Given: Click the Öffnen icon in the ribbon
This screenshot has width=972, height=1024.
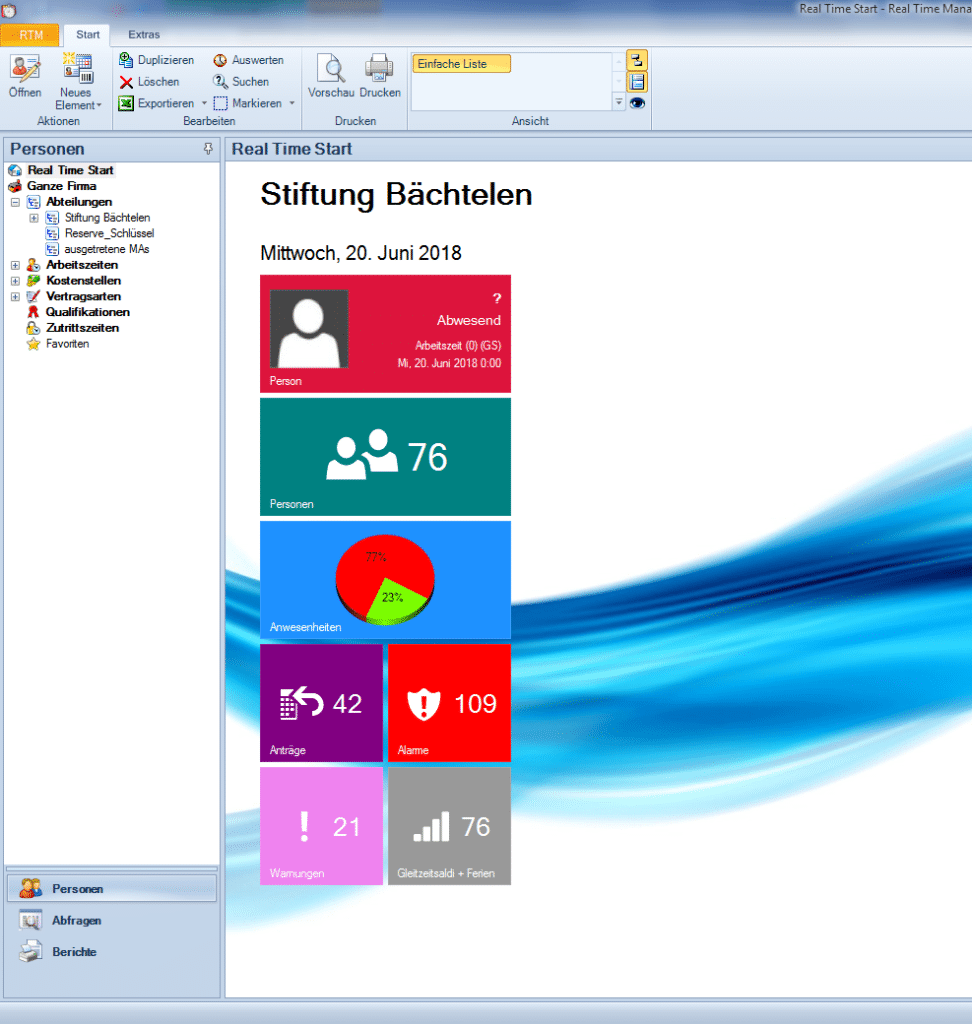Looking at the screenshot, I should click(x=25, y=76).
